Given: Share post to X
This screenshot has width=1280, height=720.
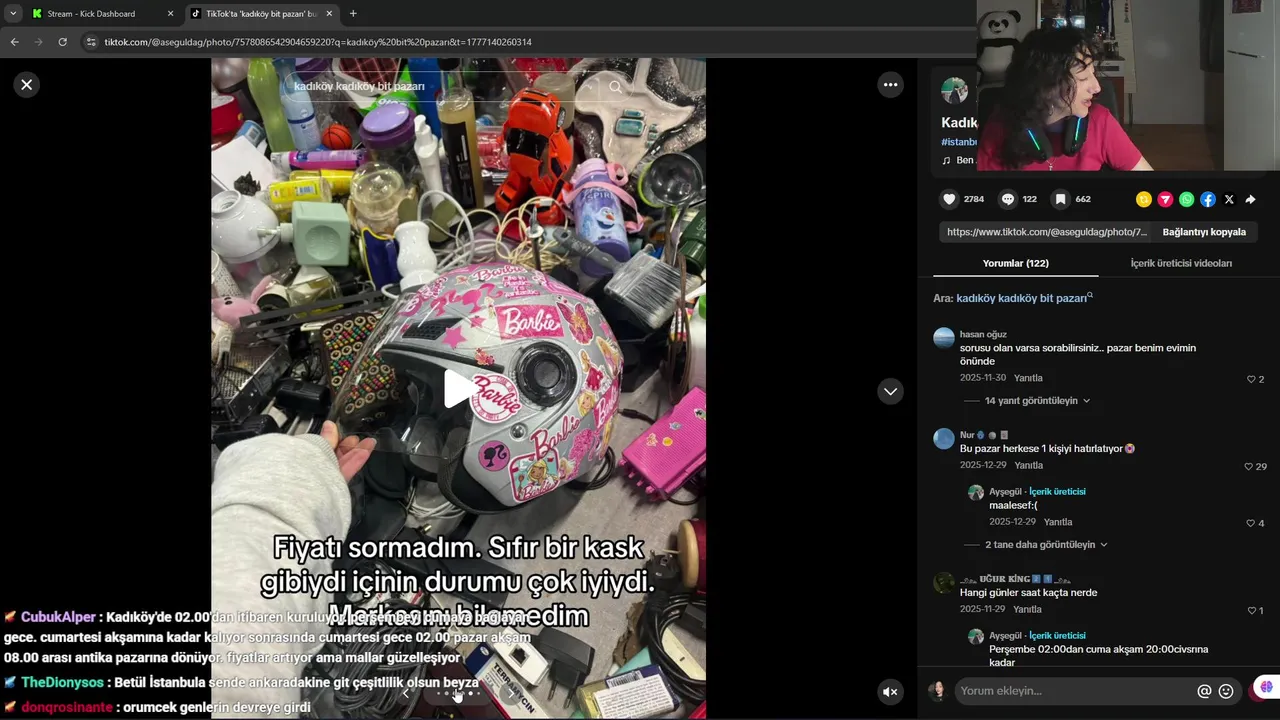Looking at the screenshot, I should click(1229, 199).
